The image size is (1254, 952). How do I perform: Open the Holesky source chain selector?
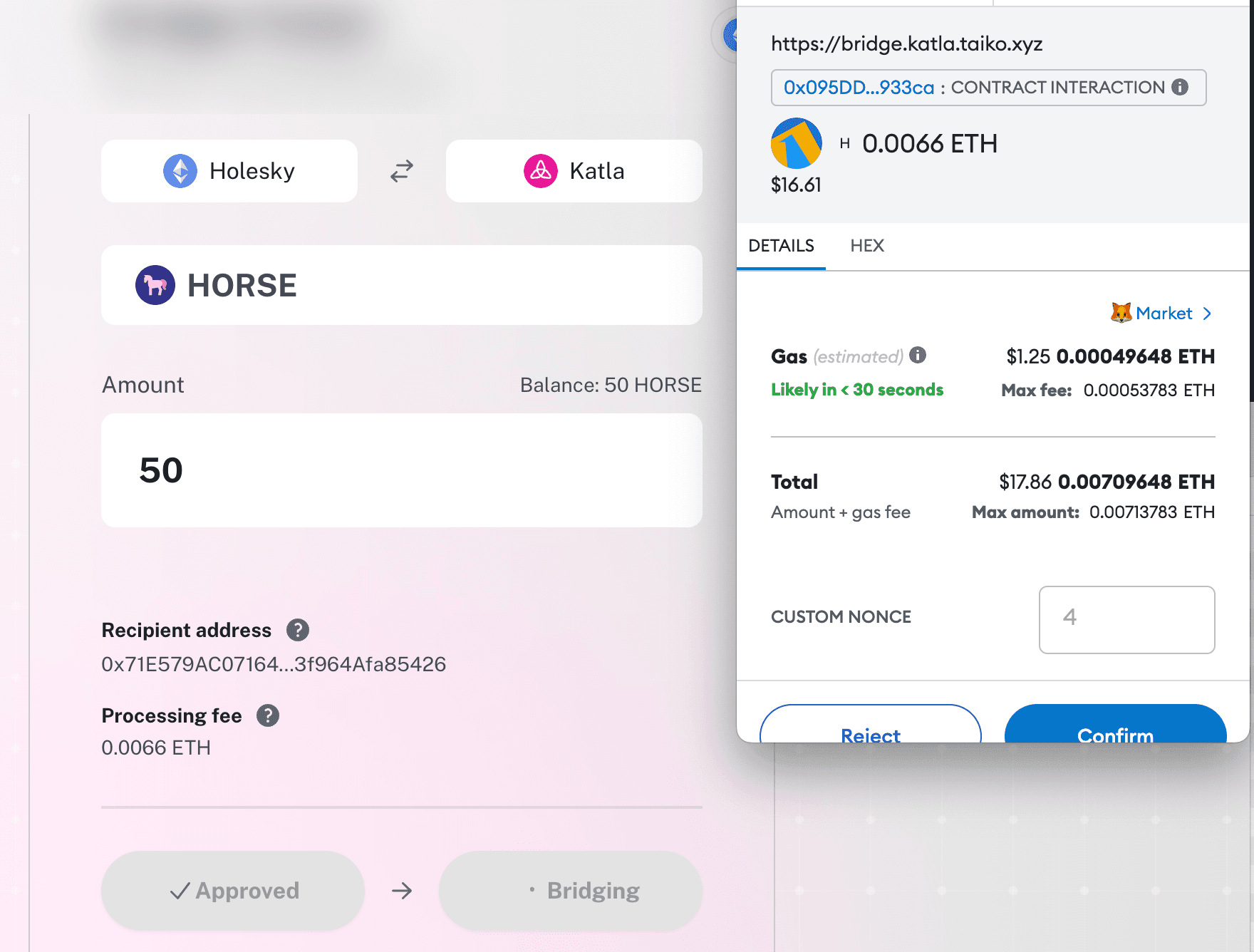point(229,171)
